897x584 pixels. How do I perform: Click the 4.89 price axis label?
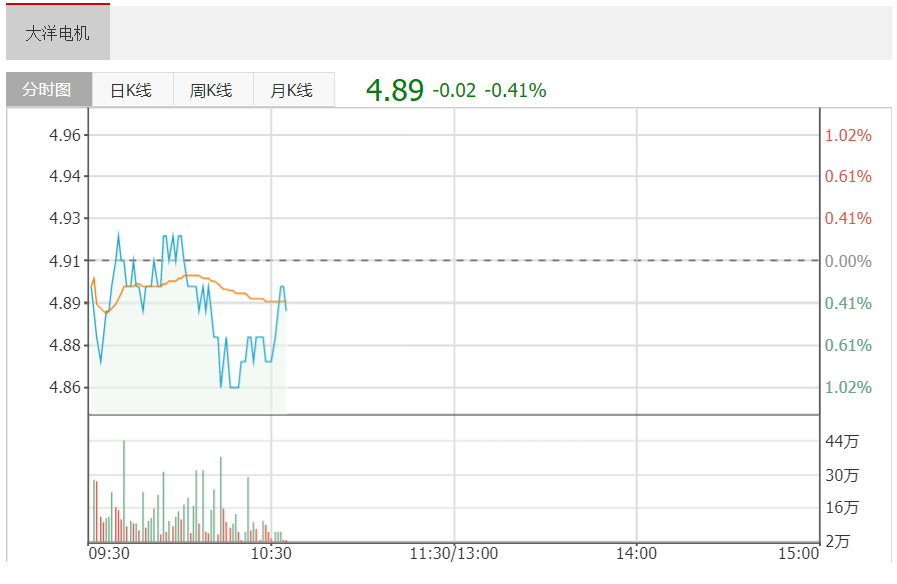click(65, 303)
